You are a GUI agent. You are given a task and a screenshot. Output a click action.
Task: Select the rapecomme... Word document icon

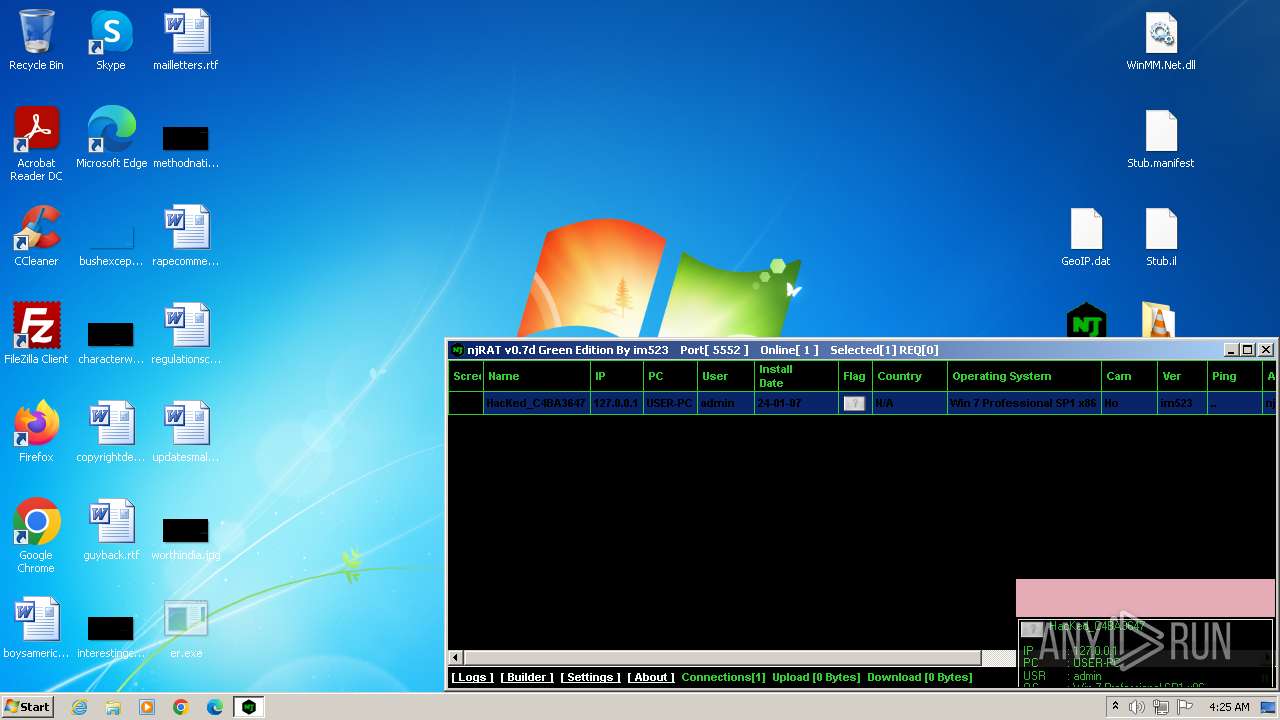click(x=186, y=236)
